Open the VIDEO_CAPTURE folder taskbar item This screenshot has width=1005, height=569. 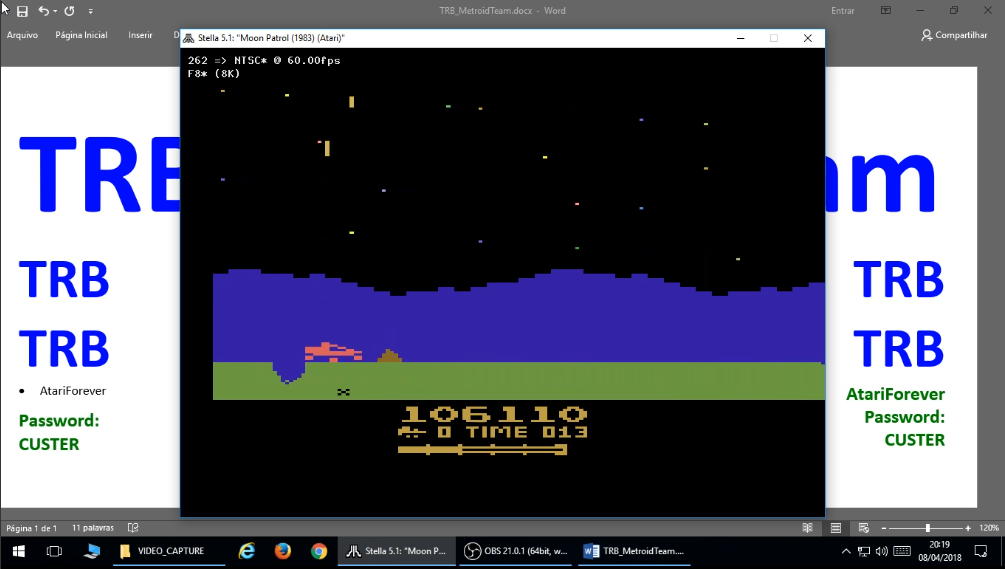click(169, 551)
